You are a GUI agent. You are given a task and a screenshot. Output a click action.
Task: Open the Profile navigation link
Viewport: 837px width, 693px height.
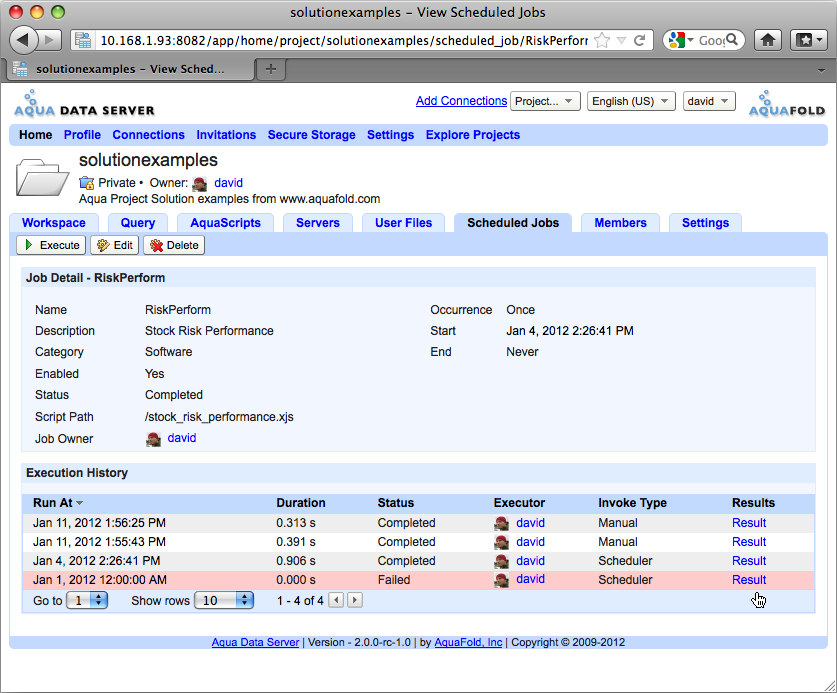(x=82, y=135)
